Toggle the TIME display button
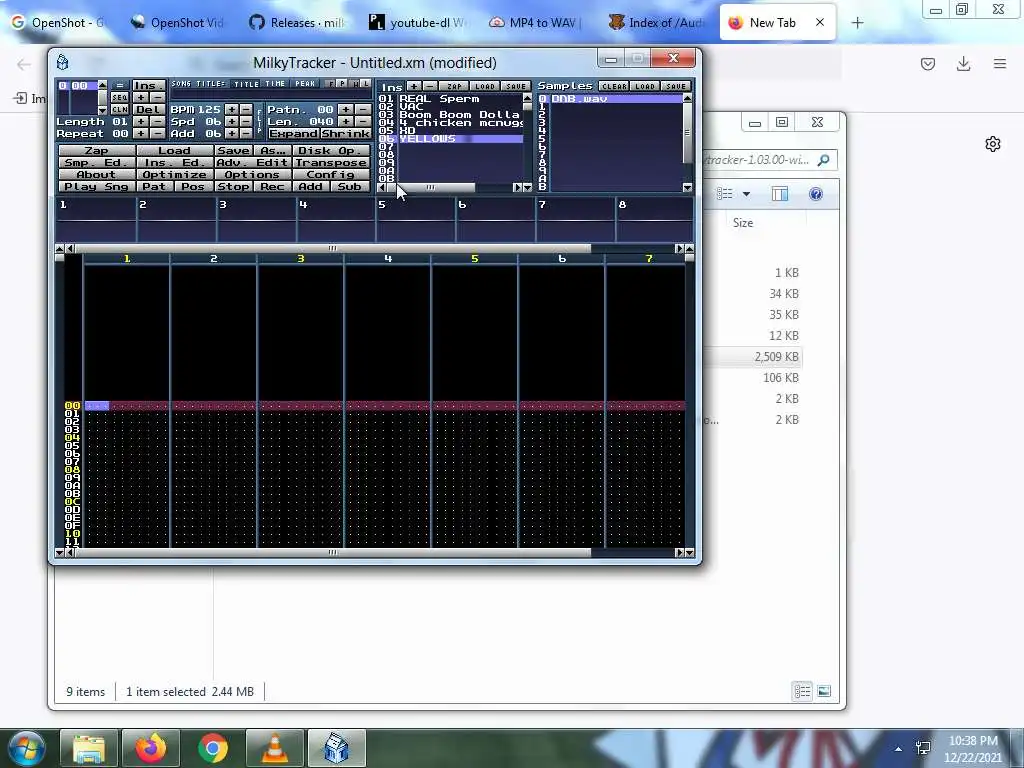Image resolution: width=1024 pixels, height=768 pixels. pos(275,84)
